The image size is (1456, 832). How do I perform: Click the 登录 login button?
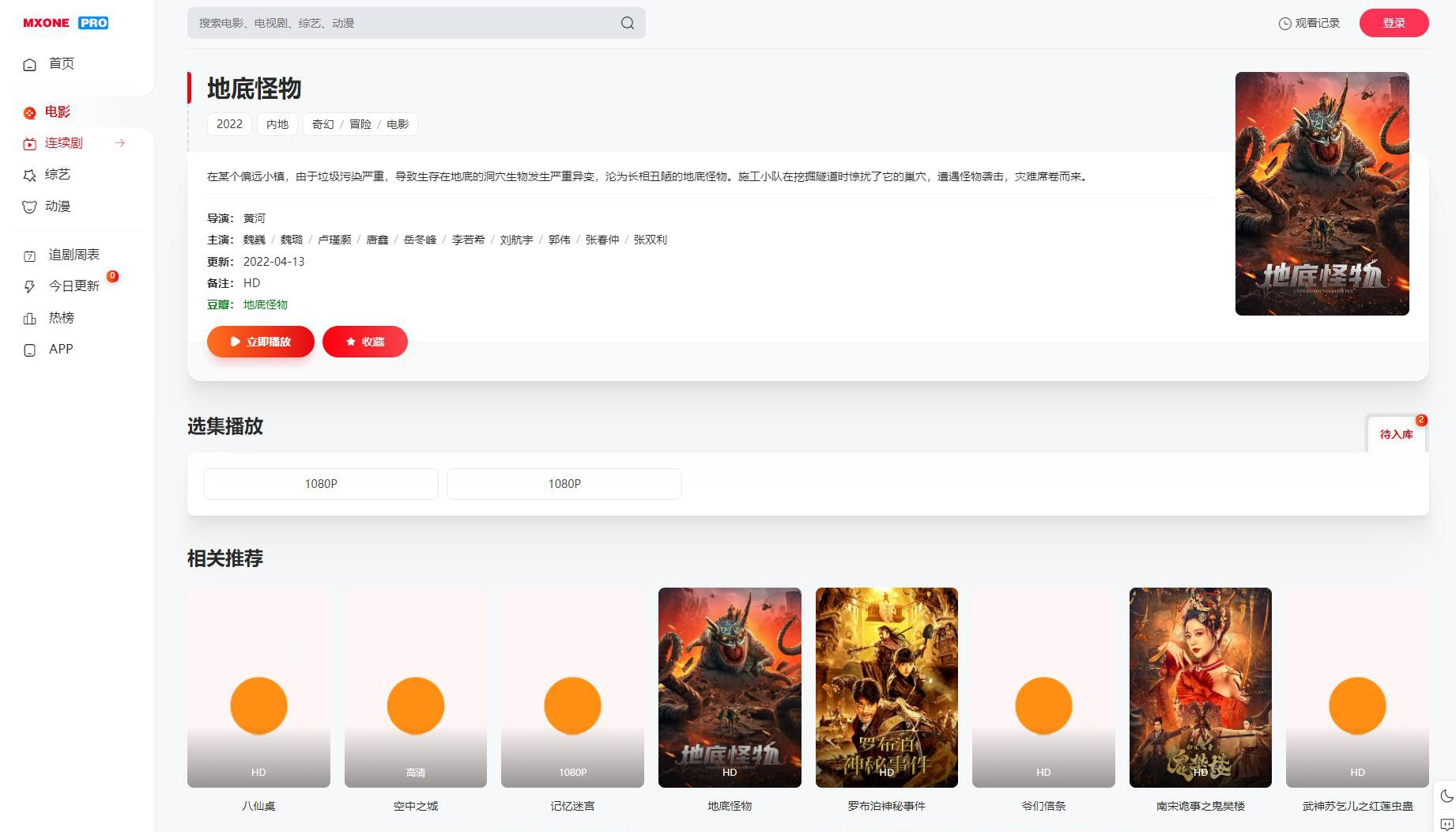point(1394,23)
